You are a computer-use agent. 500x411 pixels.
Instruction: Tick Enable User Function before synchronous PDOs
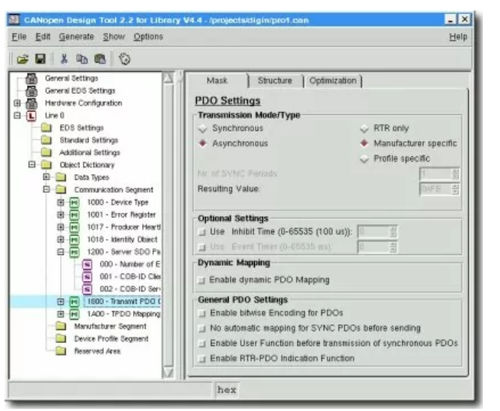202,344
